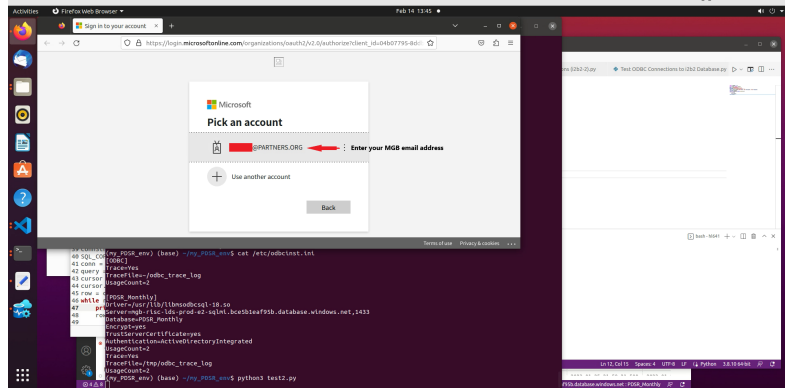The height and width of the screenshot is (388, 785).
Task: Change line ending via LF status item
Action: point(683,364)
